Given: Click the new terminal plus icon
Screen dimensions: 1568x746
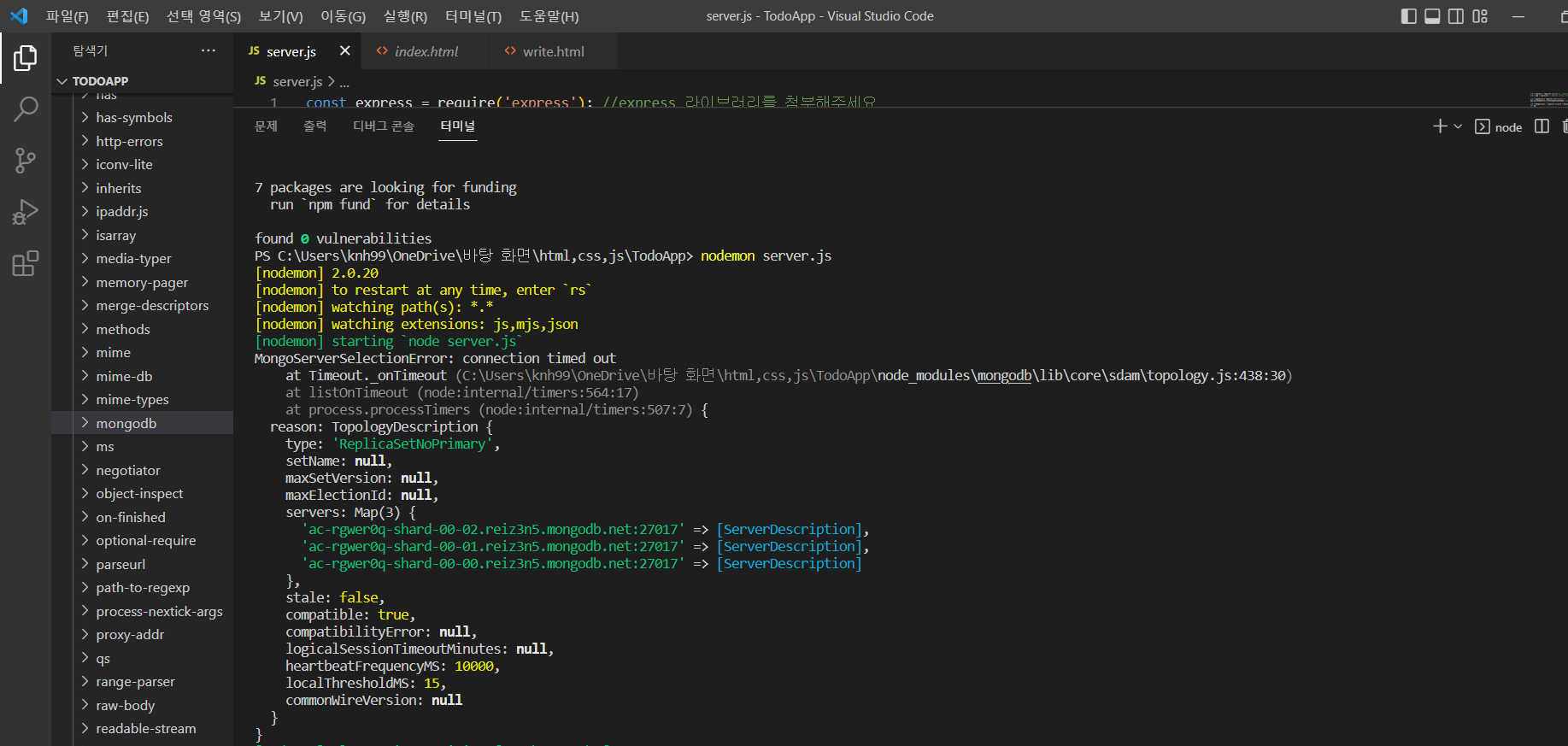Looking at the screenshot, I should point(1440,126).
